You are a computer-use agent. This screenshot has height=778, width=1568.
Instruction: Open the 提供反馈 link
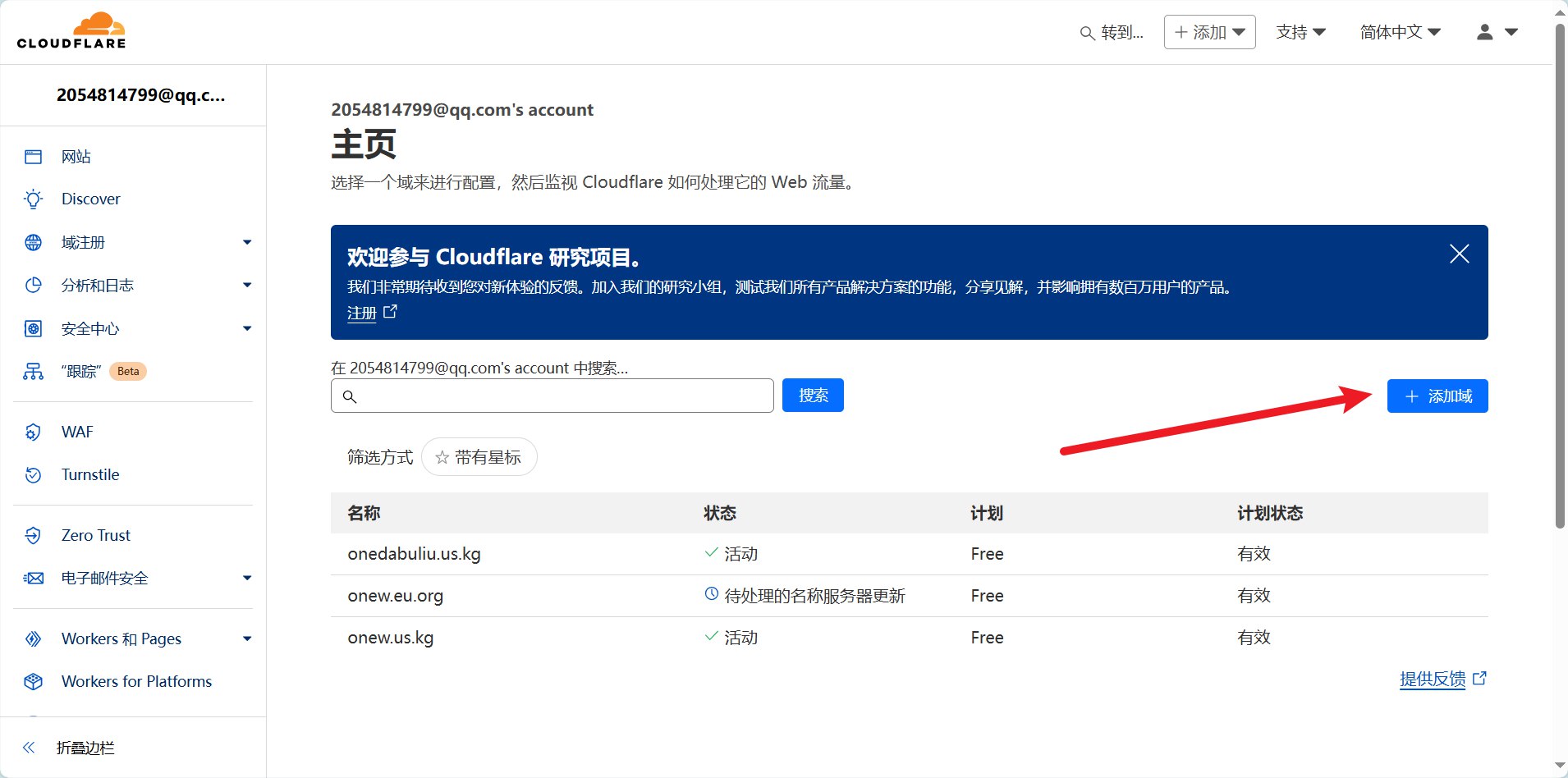(1433, 679)
